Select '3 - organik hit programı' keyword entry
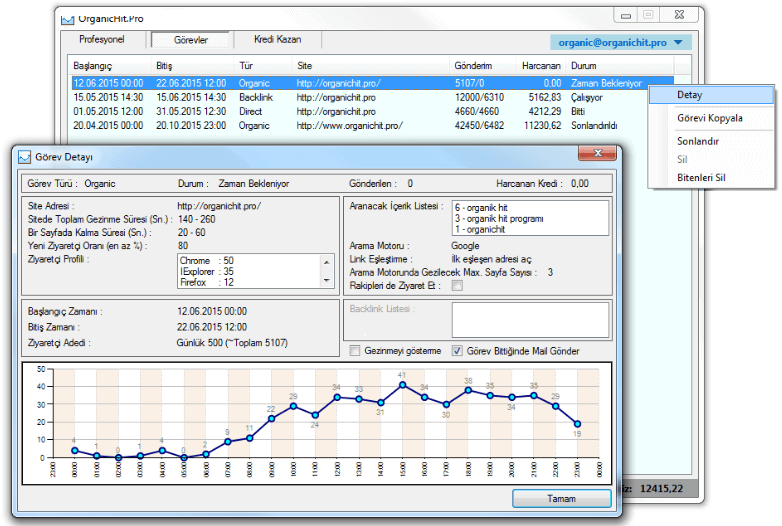 click(499, 218)
